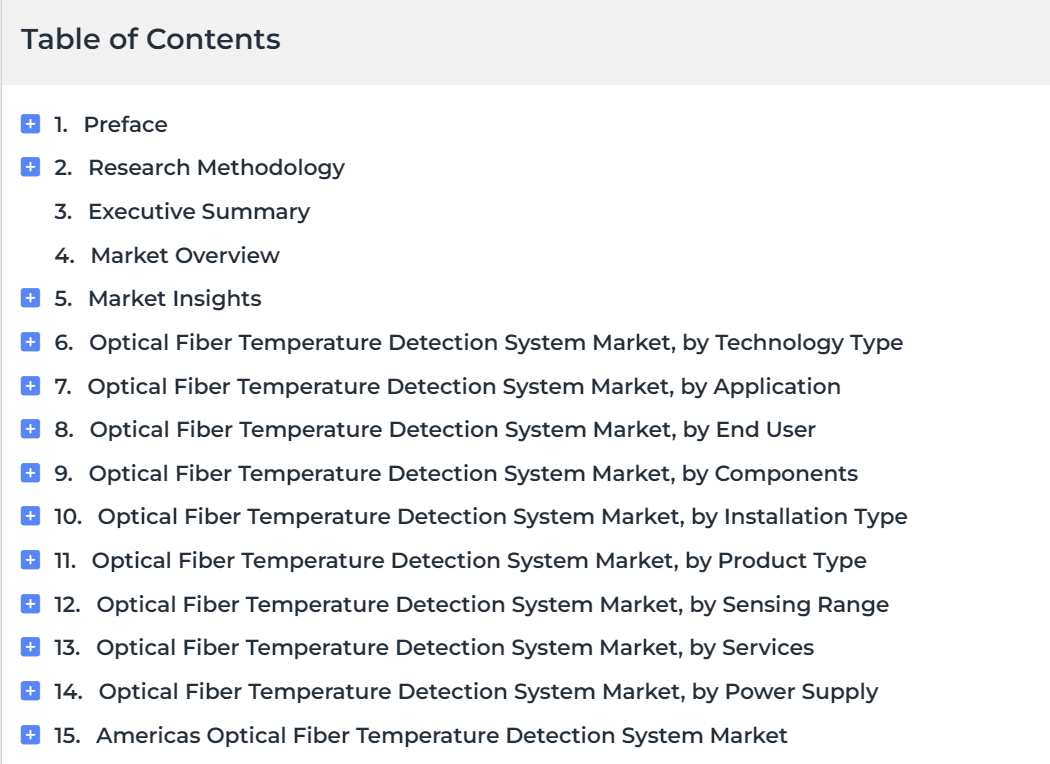
Task: Expand Market Insights plus icon
Action: (x=30, y=298)
